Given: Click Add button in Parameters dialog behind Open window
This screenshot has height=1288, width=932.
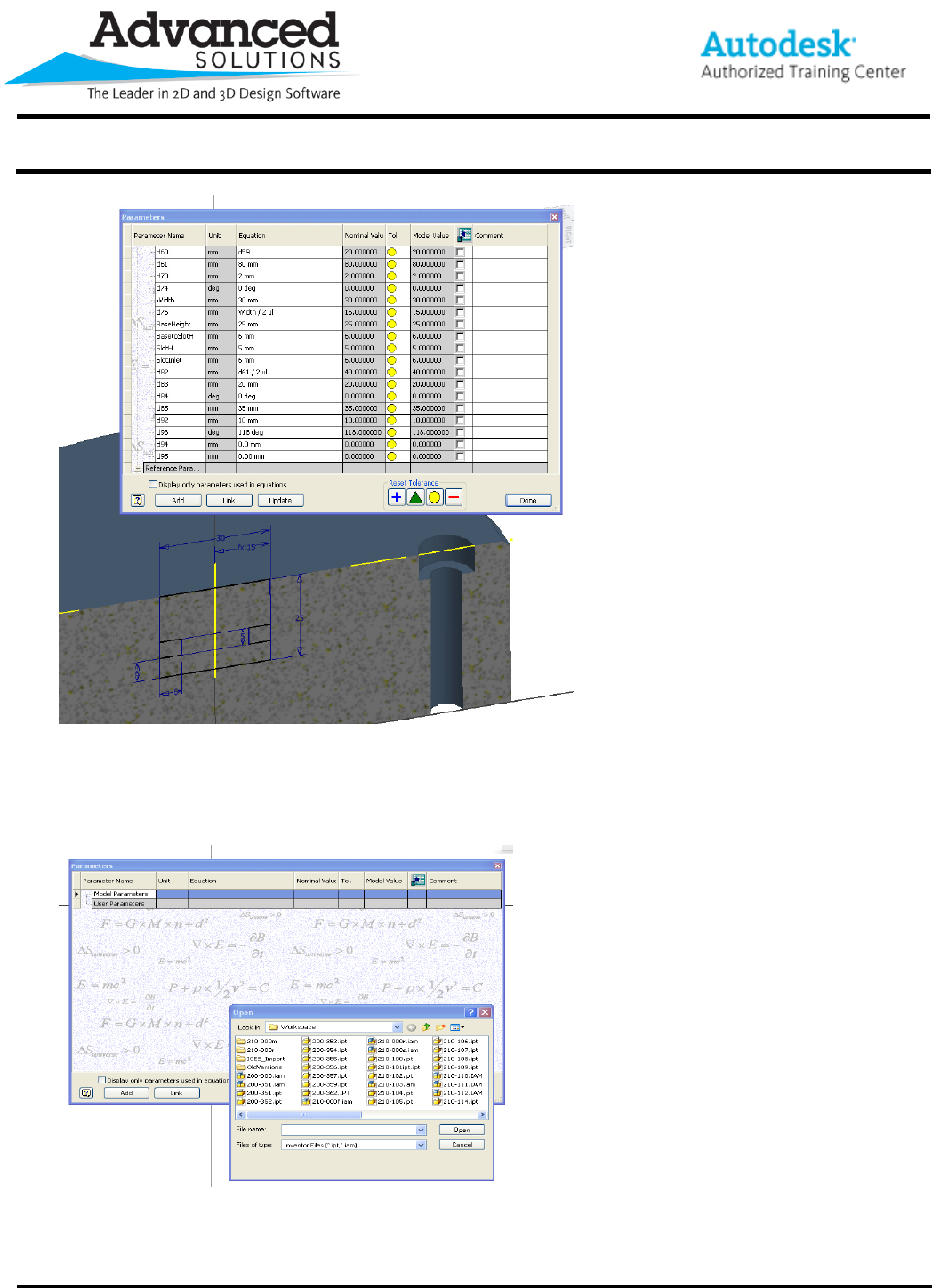Looking at the screenshot, I should coord(126,1092).
